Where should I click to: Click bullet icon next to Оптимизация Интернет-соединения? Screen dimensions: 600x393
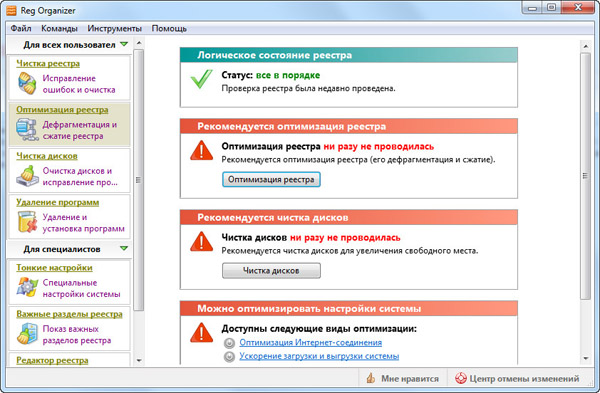[229, 343]
